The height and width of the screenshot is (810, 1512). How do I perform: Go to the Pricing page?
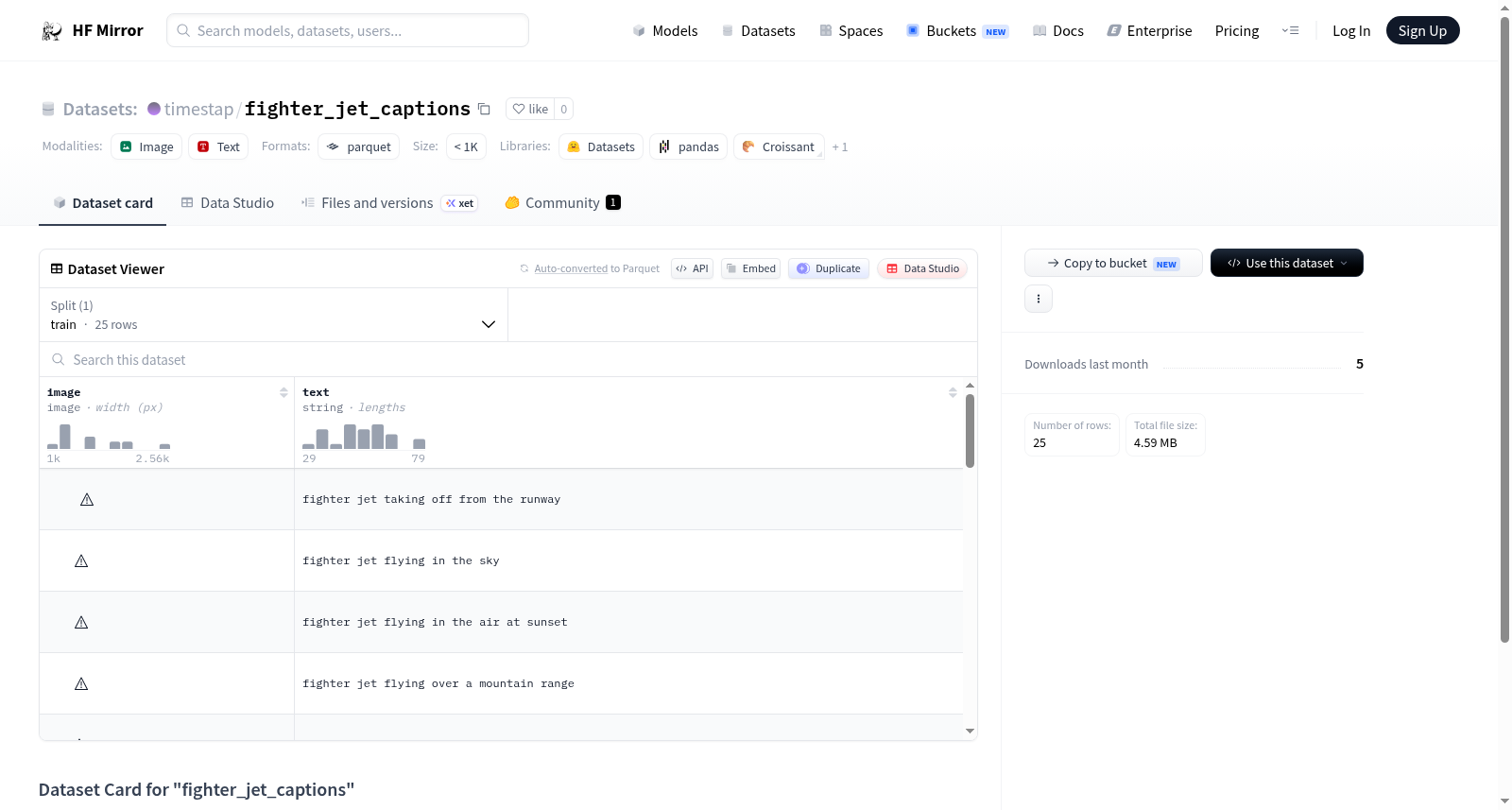[x=1237, y=30]
